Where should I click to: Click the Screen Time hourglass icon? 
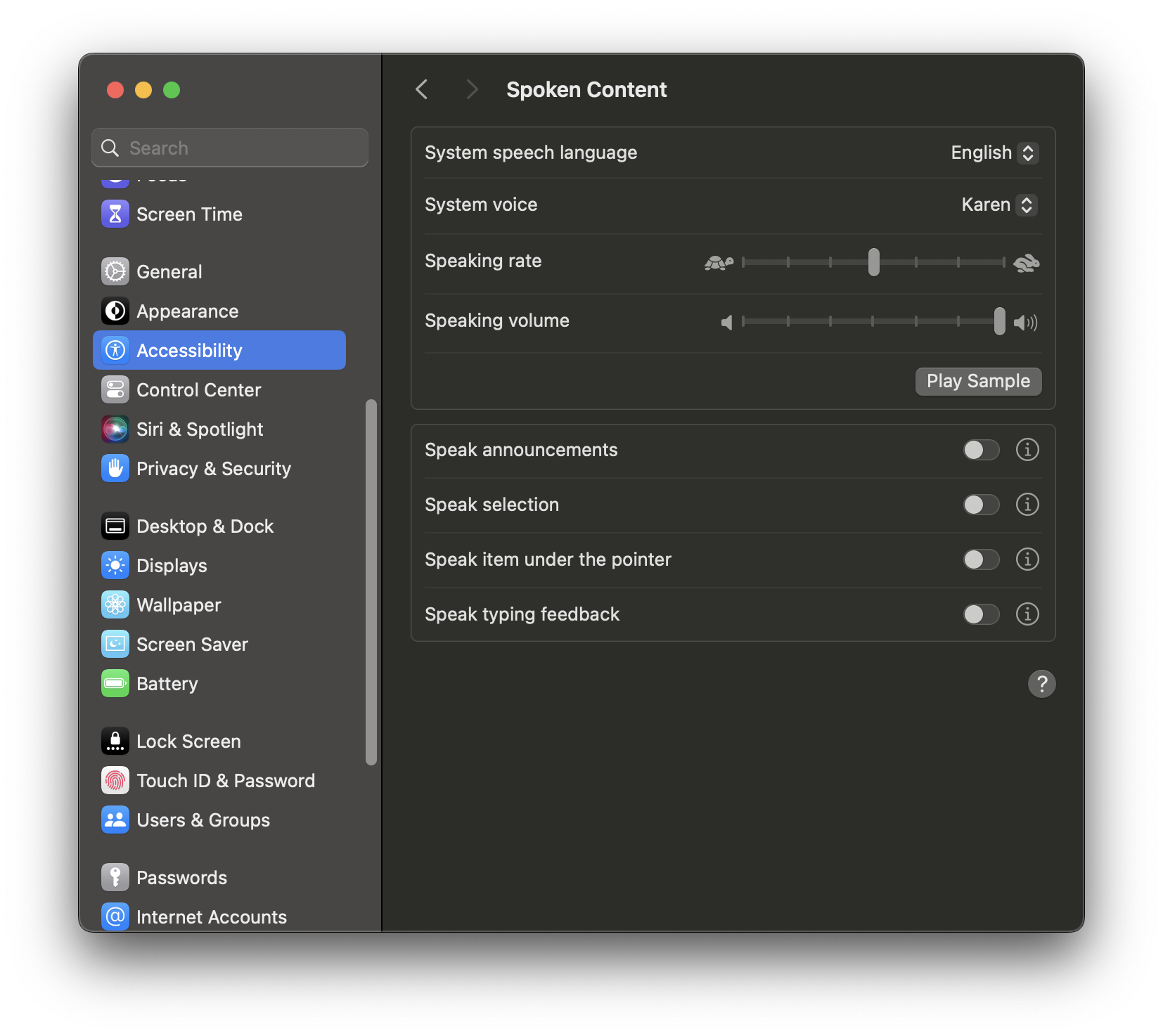115,214
